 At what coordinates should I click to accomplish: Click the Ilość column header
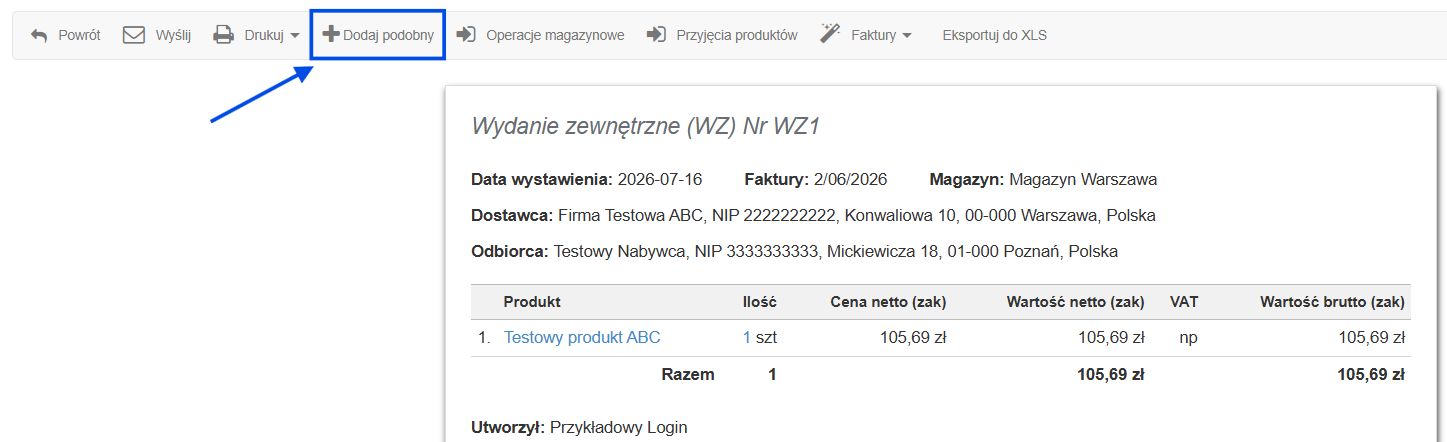tap(759, 301)
